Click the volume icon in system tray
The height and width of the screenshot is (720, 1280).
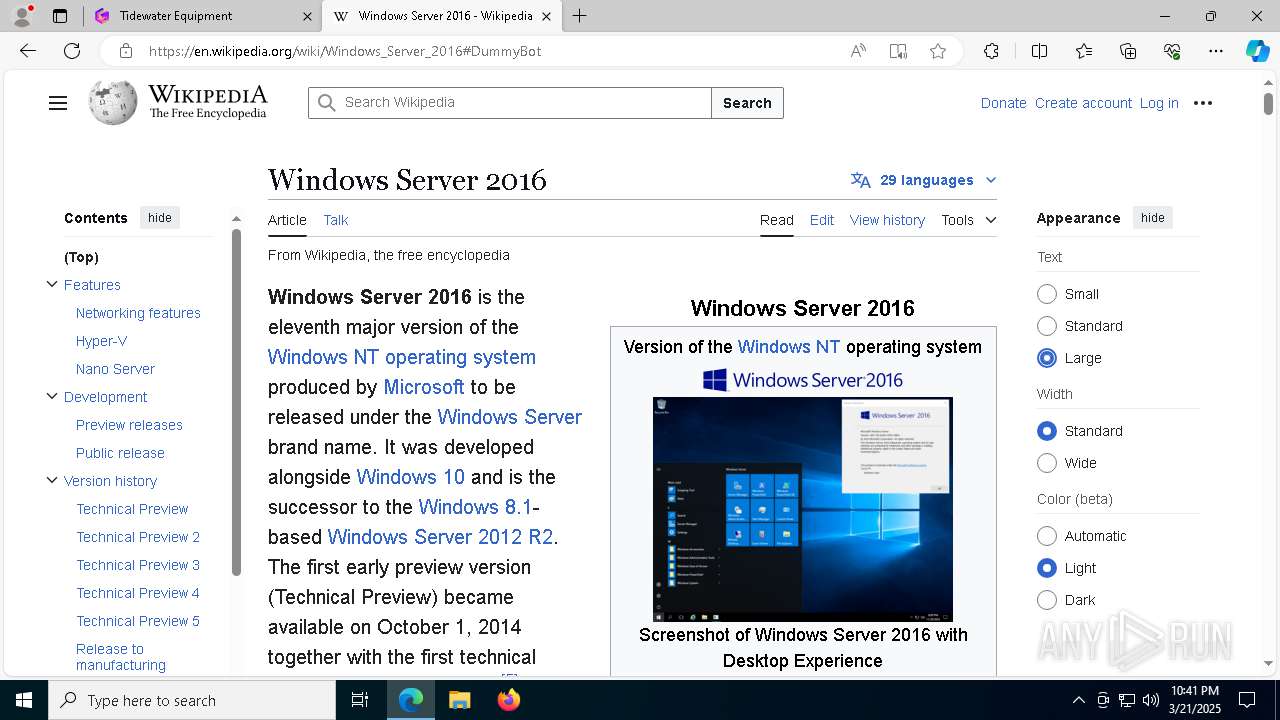pos(1151,700)
